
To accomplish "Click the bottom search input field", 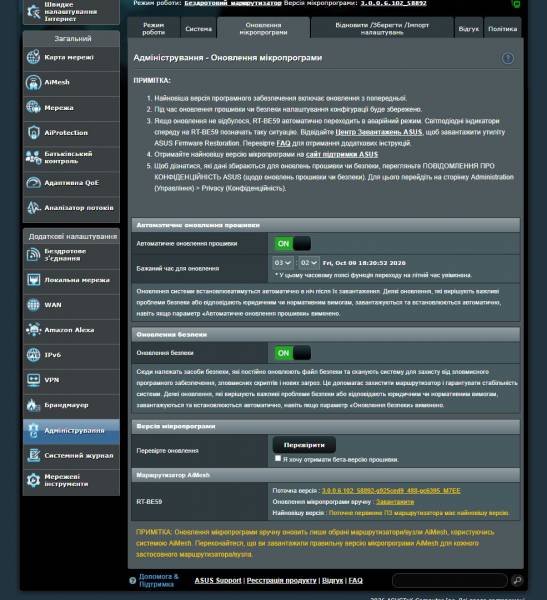I will 450,580.
